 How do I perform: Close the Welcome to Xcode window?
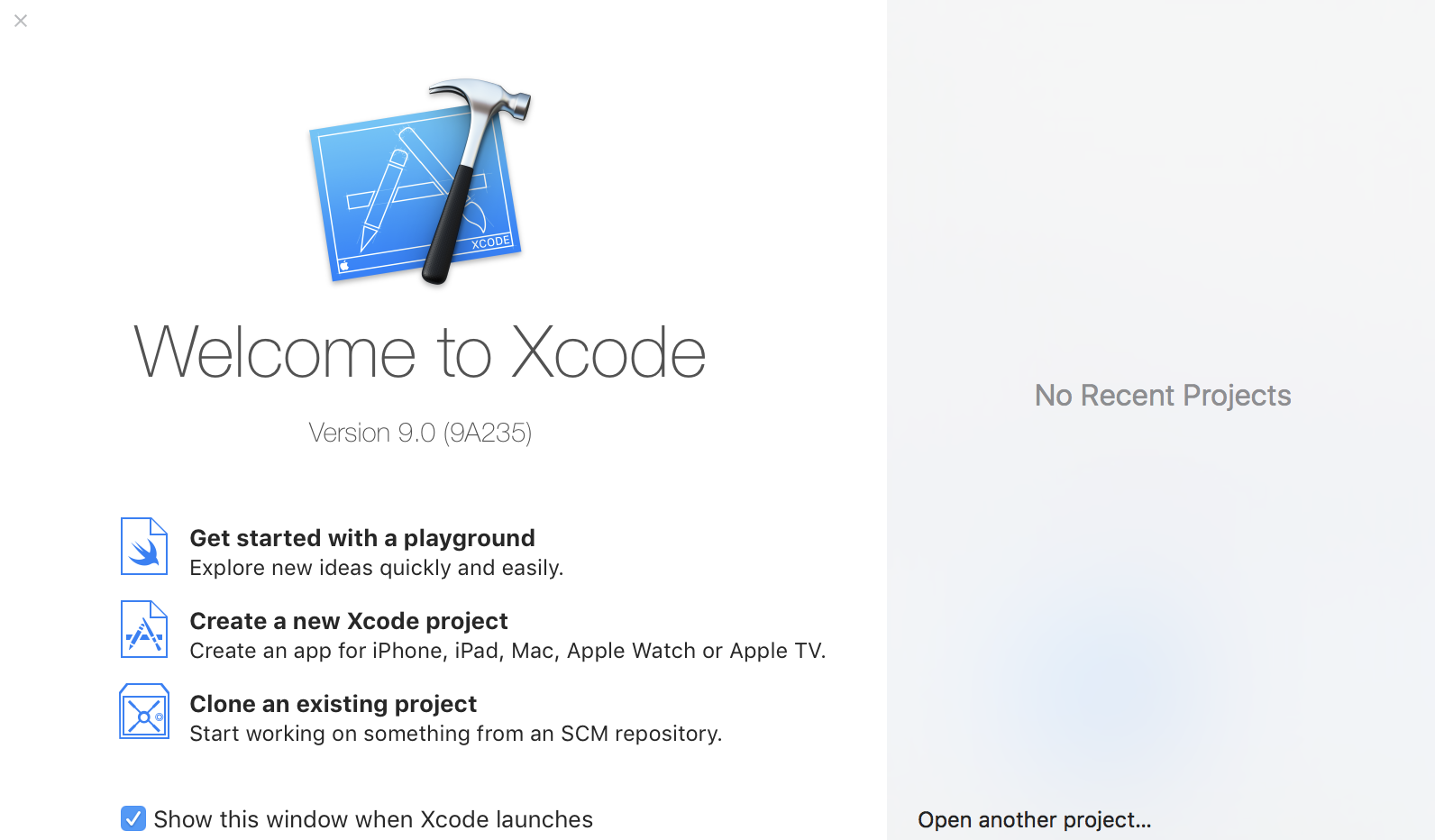21,20
